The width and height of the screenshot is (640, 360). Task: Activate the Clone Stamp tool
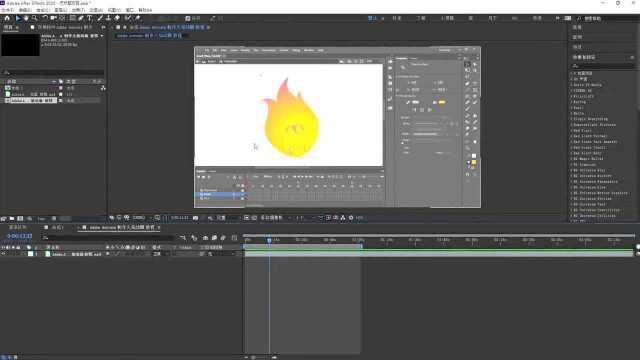108,18
